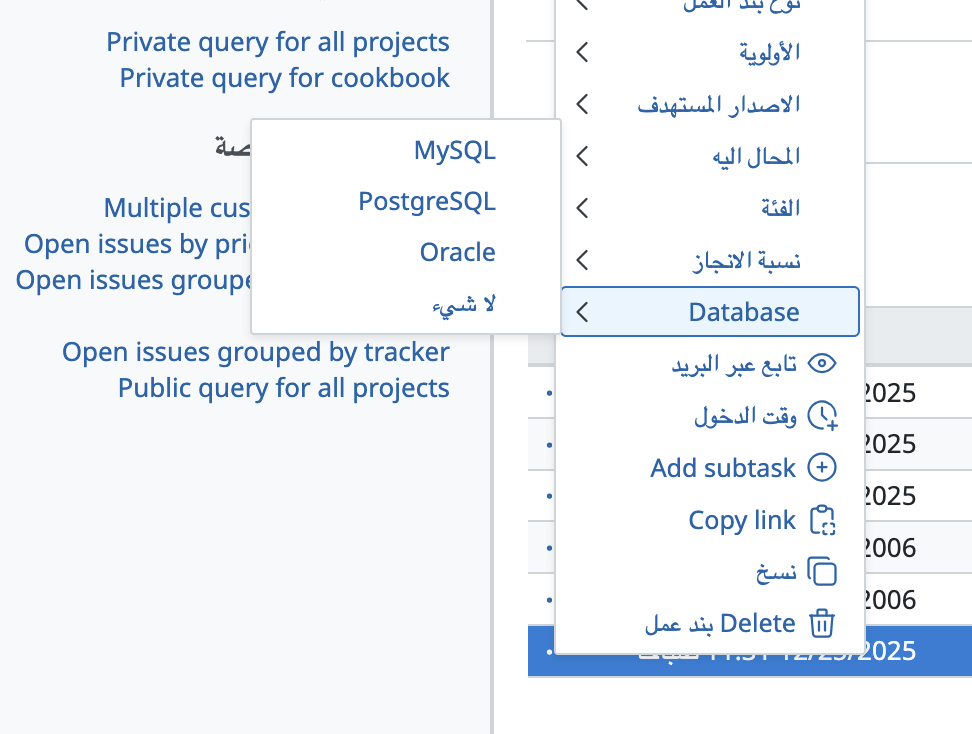This screenshot has height=734, width=972.
Task: Click the trash icon to delete work item
Action: click(821, 624)
